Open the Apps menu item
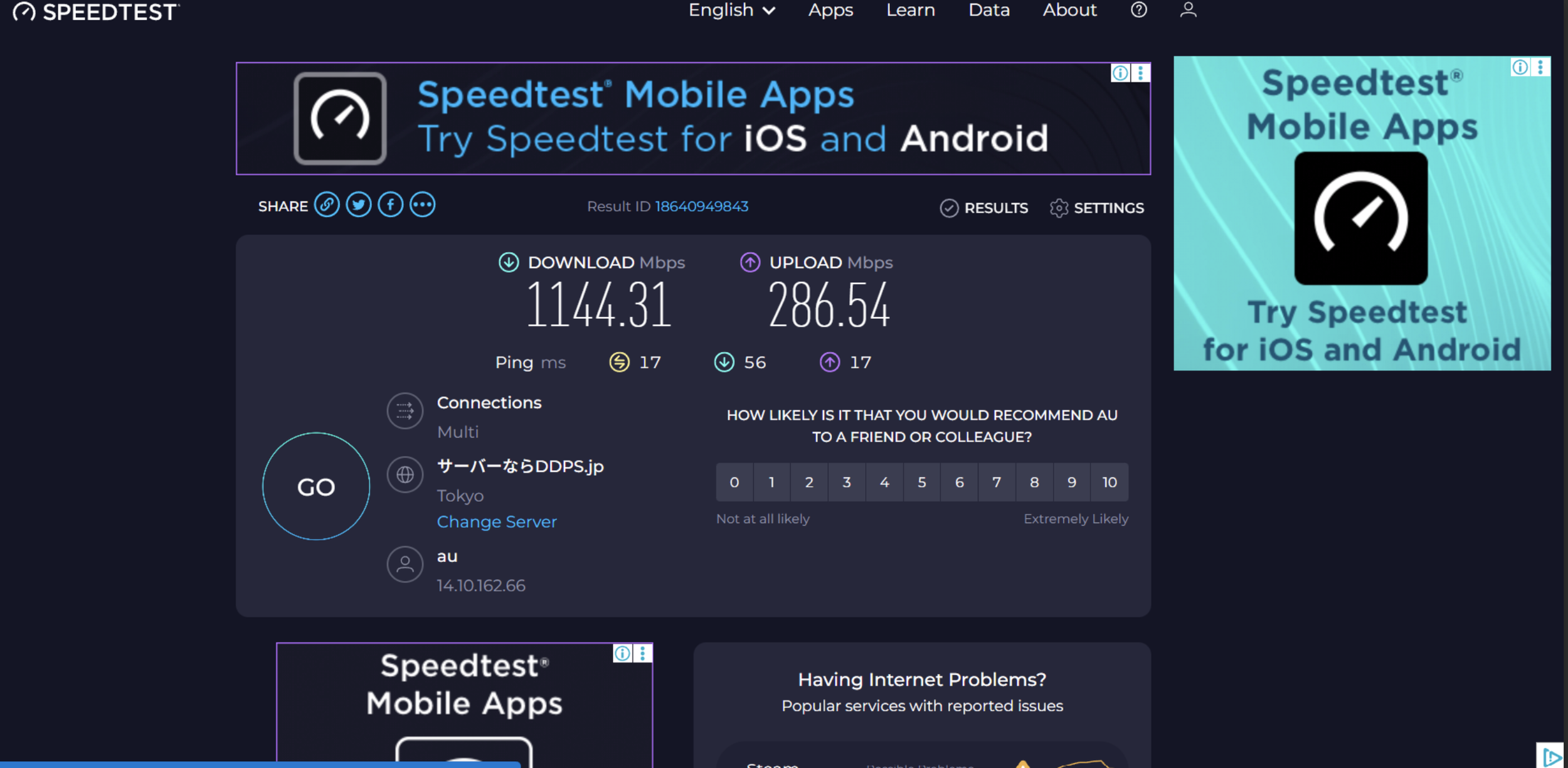 pyautogui.click(x=830, y=10)
